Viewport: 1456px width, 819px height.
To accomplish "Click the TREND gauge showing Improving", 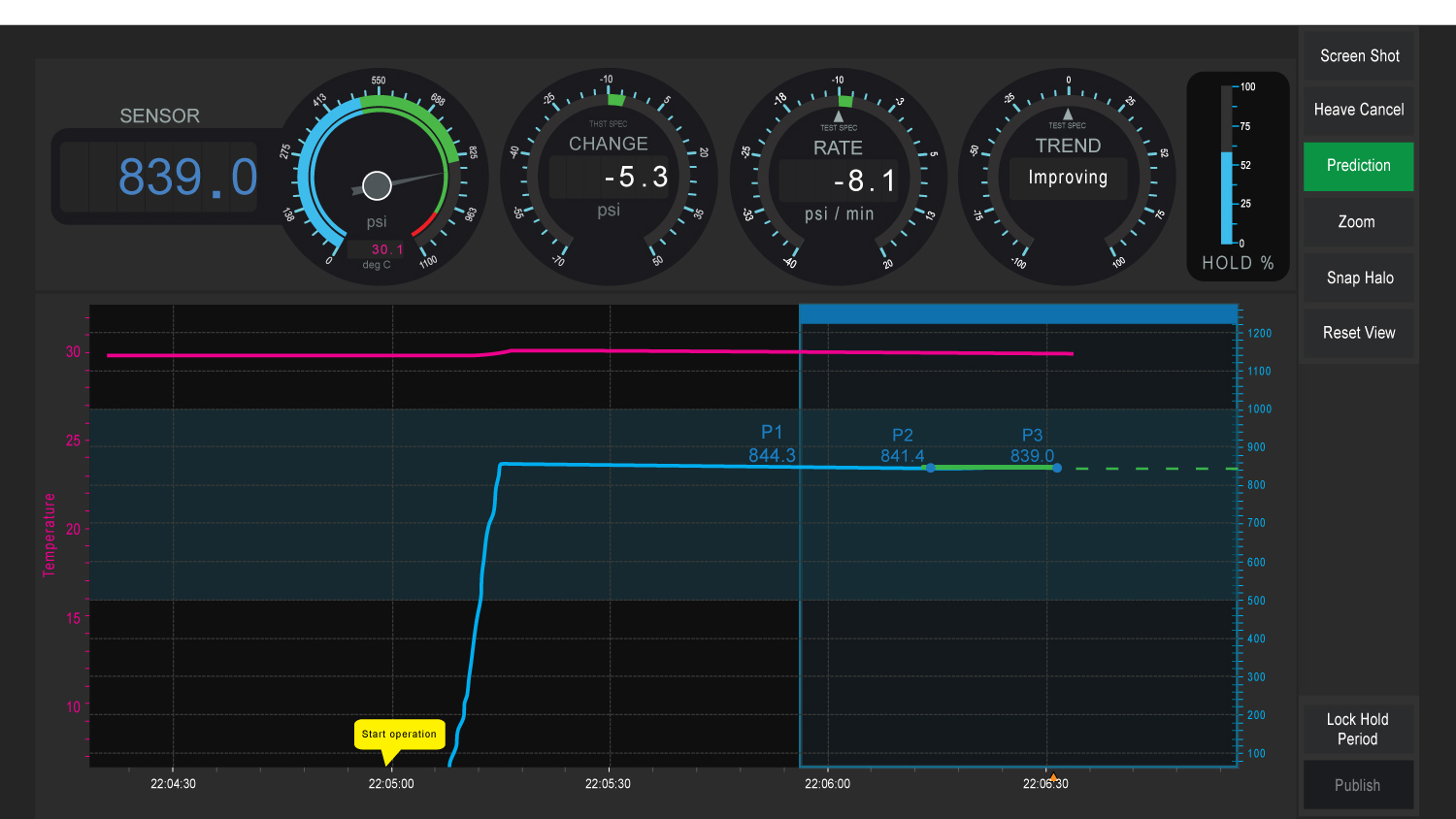I will point(1068,178).
